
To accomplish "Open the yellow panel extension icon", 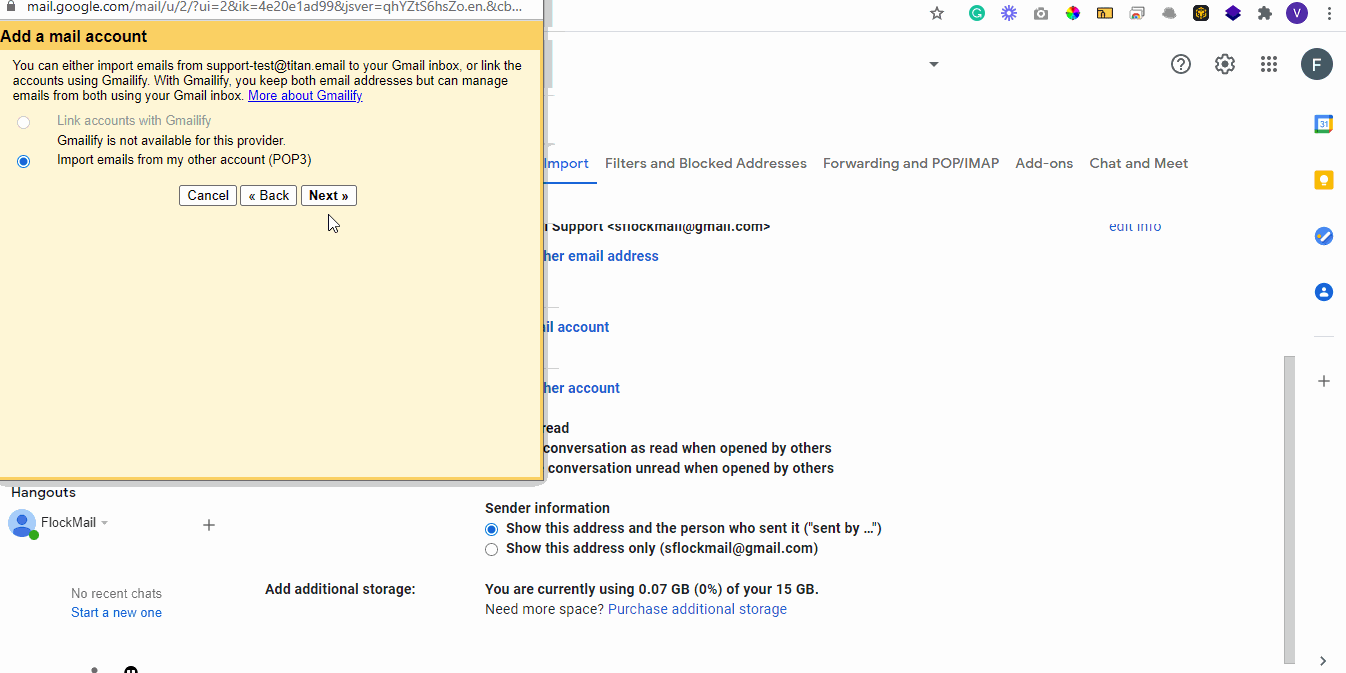I will (x=1105, y=13).
